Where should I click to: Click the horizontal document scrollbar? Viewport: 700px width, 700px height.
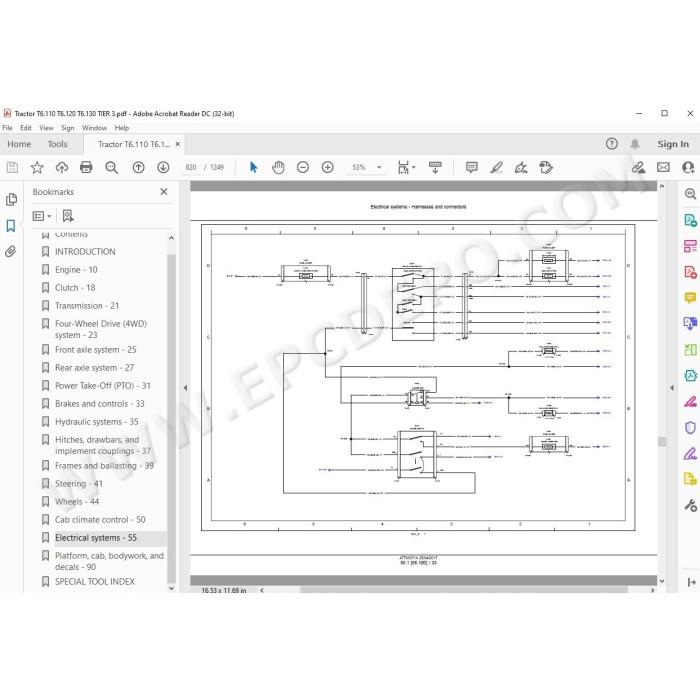pos(464,590)
